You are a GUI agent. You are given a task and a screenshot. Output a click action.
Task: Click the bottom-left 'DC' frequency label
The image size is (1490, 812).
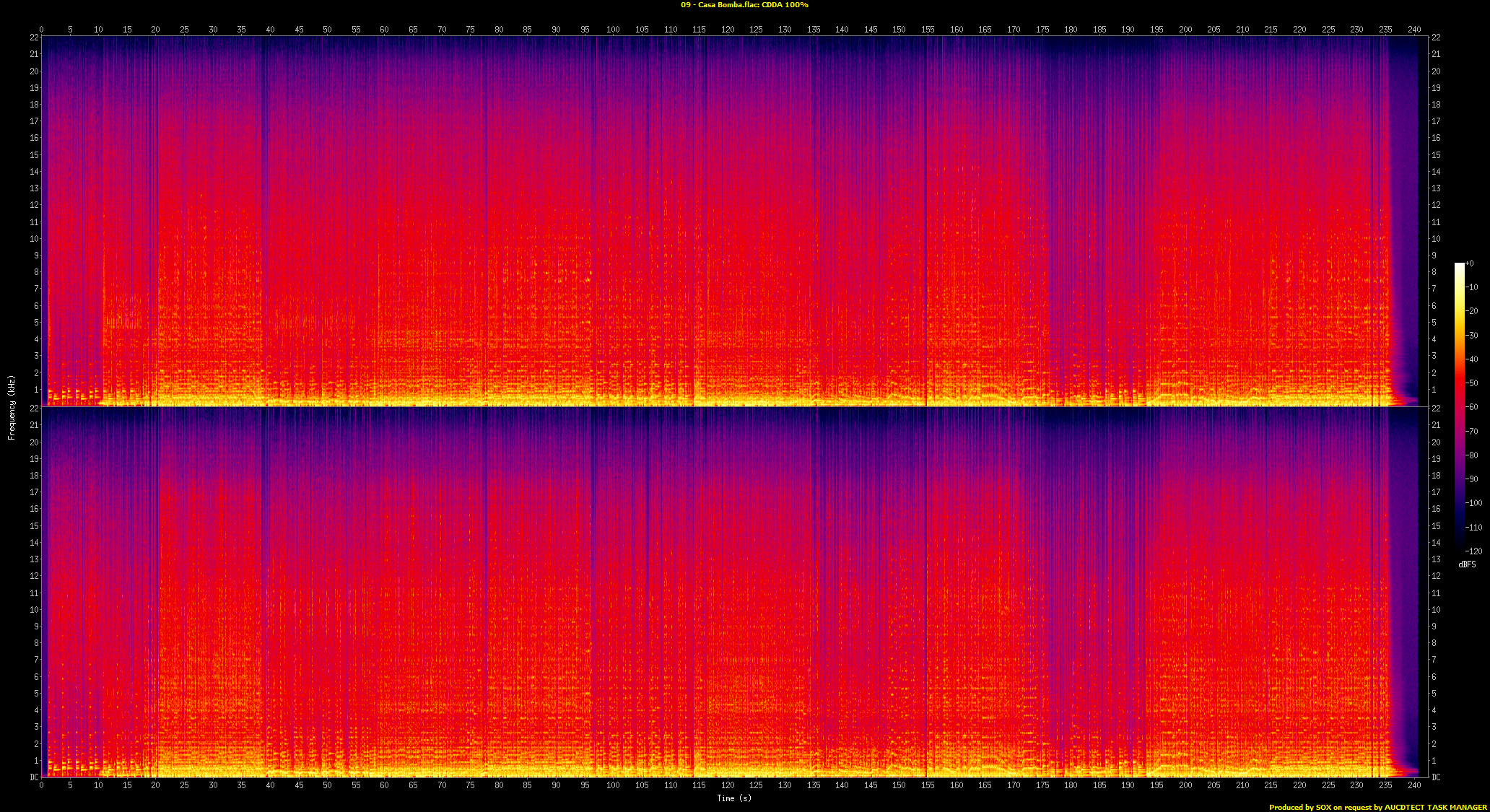coord(34,777)
